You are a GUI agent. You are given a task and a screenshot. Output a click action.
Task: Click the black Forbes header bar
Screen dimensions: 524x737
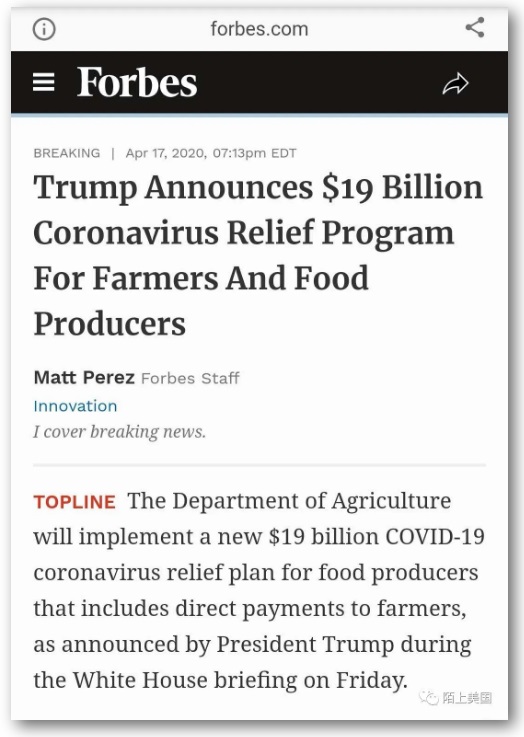pos(259,82)
